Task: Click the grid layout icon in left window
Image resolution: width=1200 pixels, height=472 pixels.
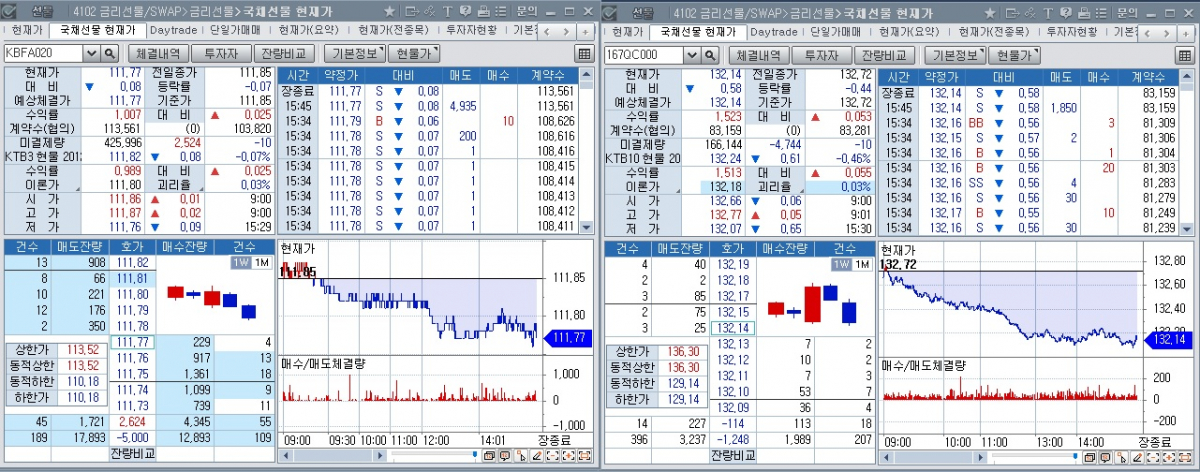Action: tap(584, 54)
